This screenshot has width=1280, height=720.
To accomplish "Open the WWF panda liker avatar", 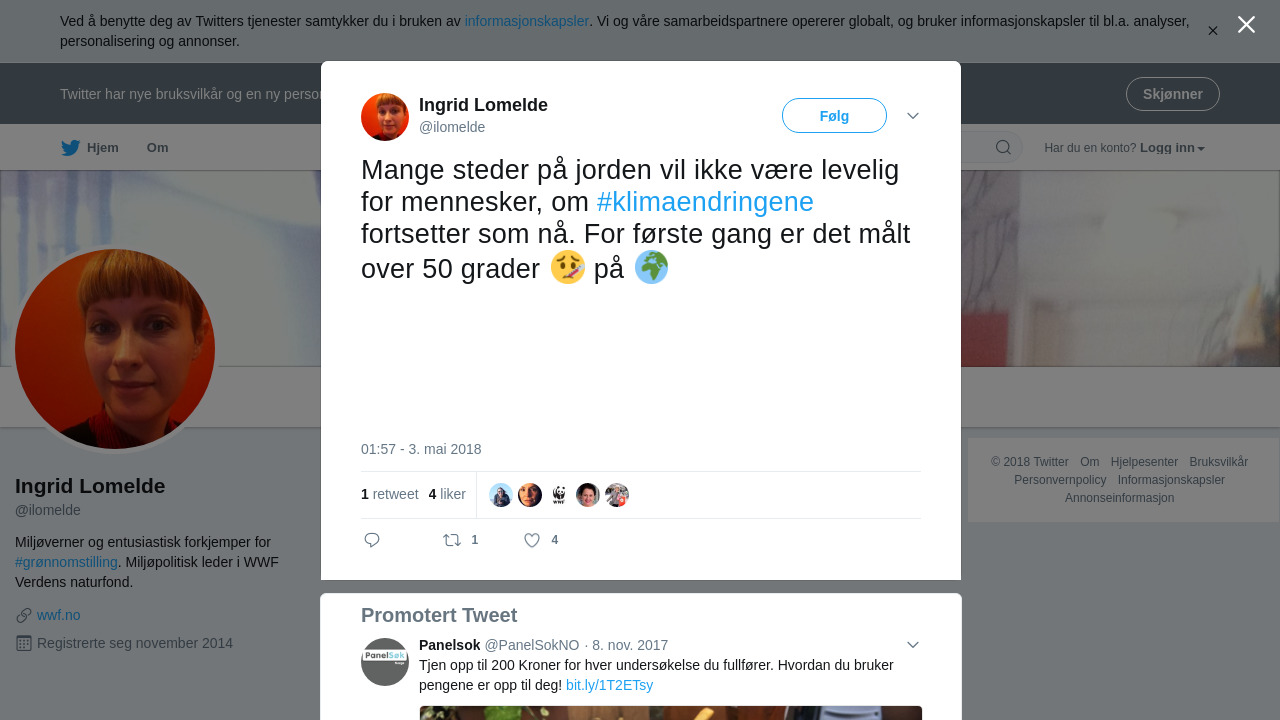I will pyautogui.click(x=559, y=495).
